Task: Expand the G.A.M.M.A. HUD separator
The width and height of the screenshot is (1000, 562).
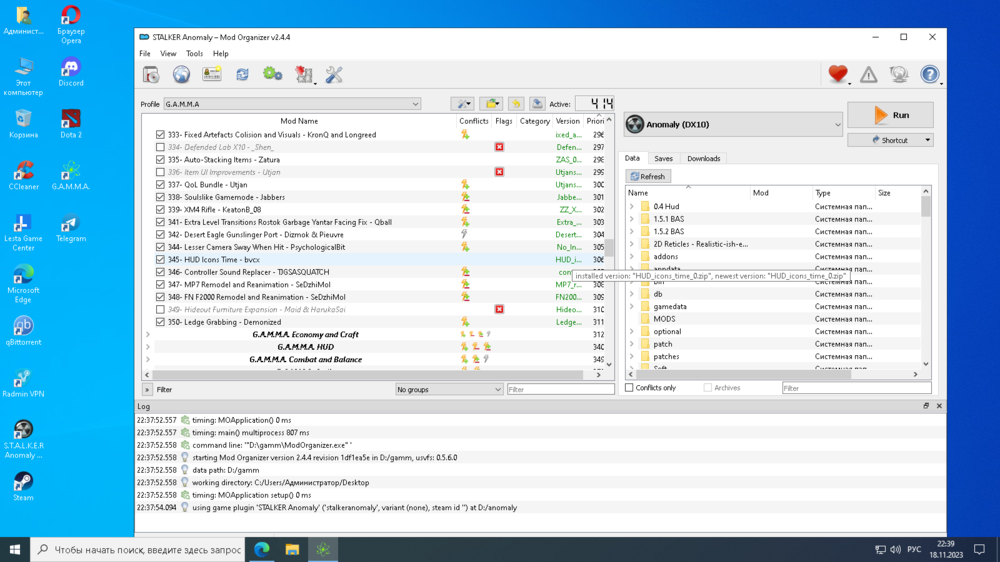Action: click(x=148, y=347)
